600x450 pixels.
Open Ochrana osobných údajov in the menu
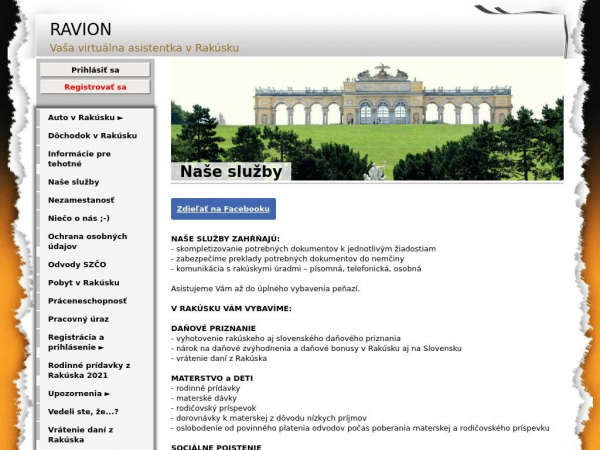tap(88, 241)
